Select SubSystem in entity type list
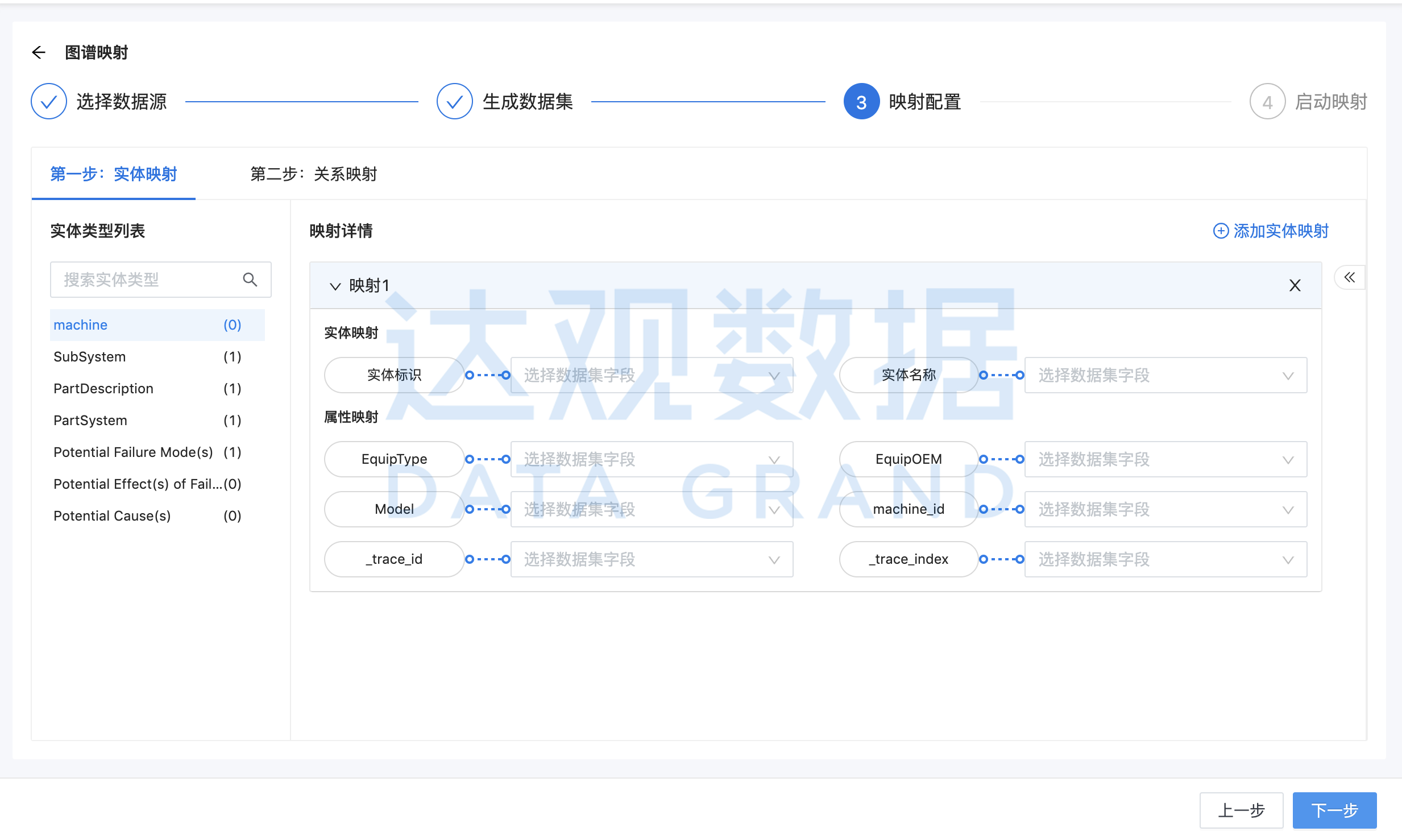The height and width of the screenshot is (840, 1402). click(90, 357)
